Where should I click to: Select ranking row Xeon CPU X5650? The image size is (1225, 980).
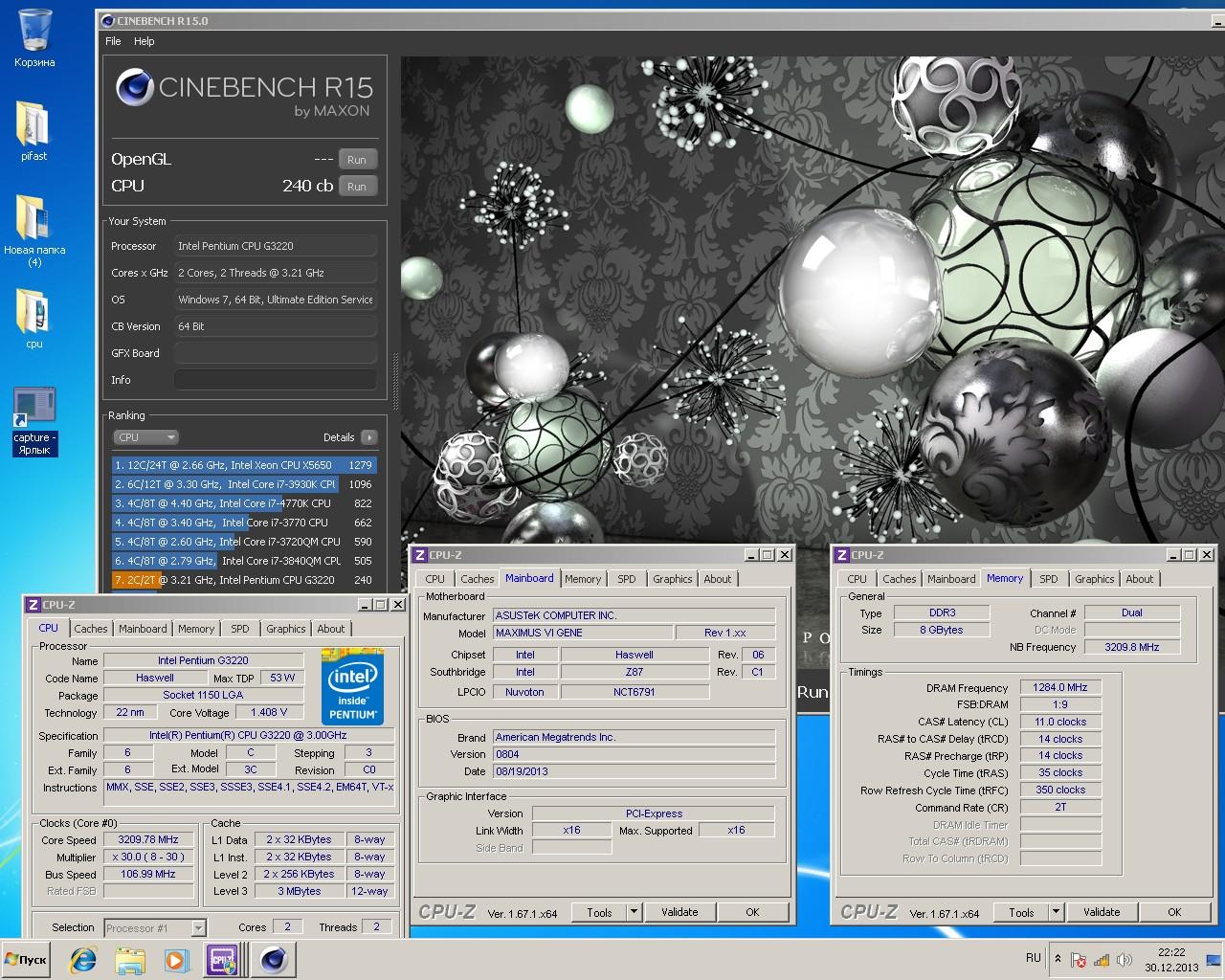pyautogui.click(x=244, y=465)
